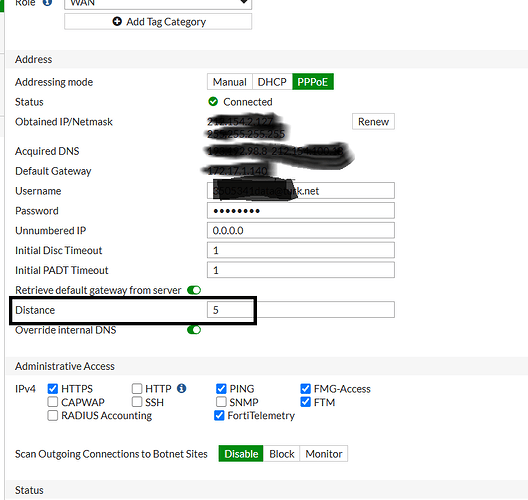Click the Unnumbered IP field
The width and height of the screenshot is (528, 500).
(x=301, y=231)
